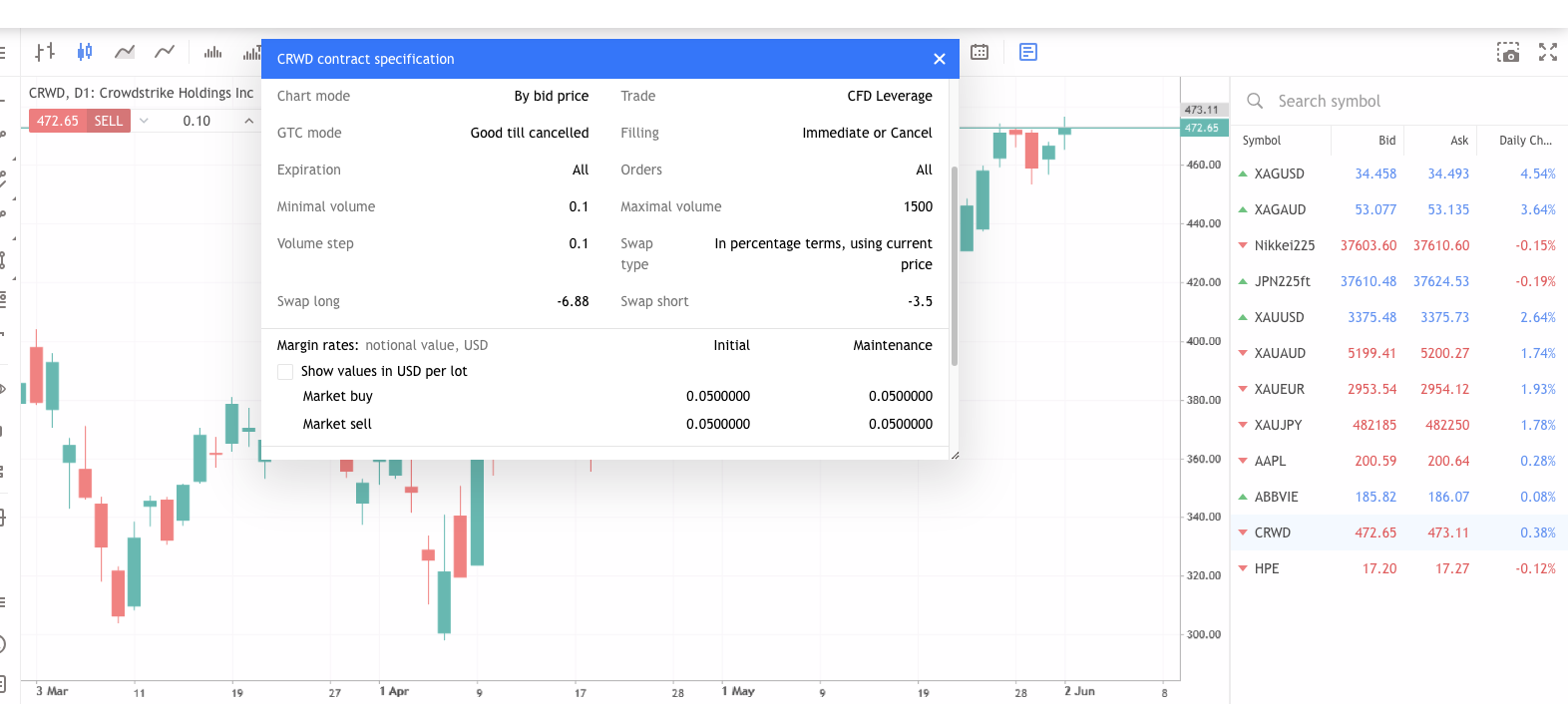This screenshot has width=1568, height=707.
Task: Select the candlestick chart style
Action: [85, 52]
